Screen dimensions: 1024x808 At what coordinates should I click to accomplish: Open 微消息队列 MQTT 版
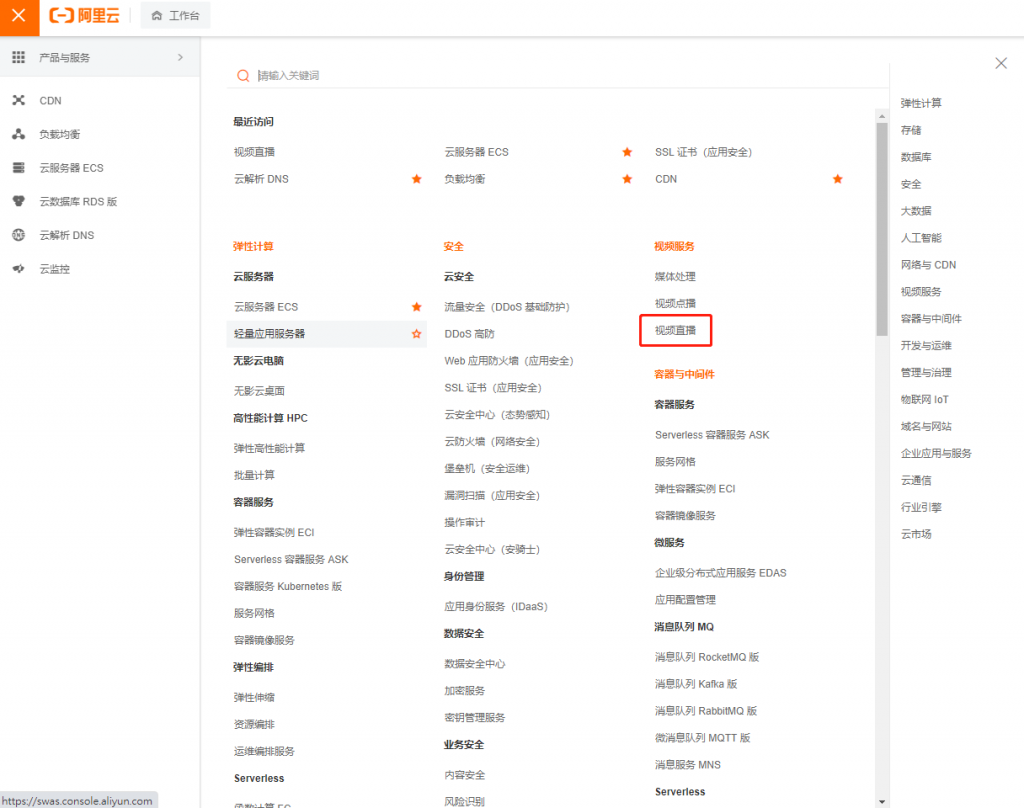(703, 737)
